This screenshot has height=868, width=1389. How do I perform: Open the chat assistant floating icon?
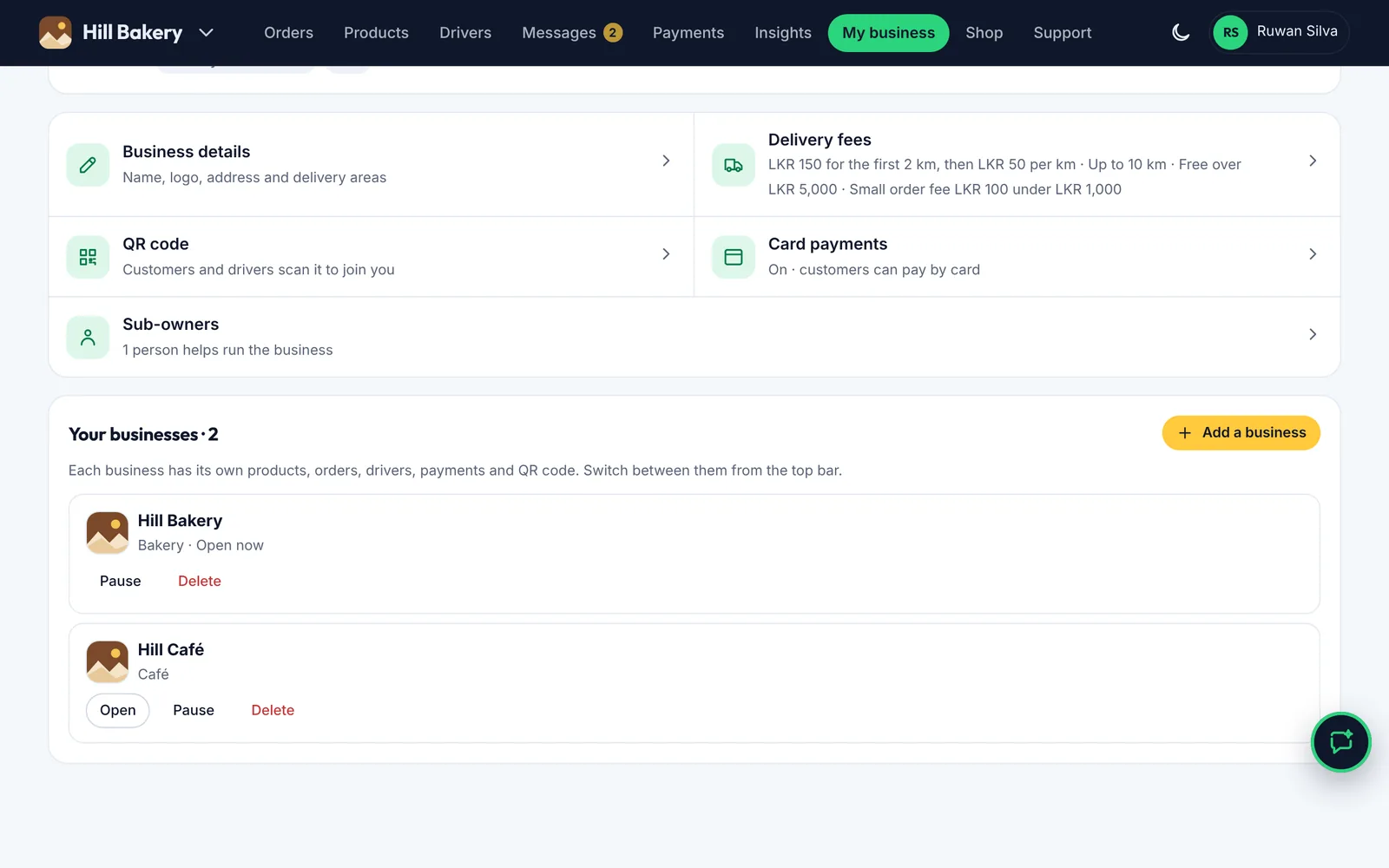coord(1341,742)
